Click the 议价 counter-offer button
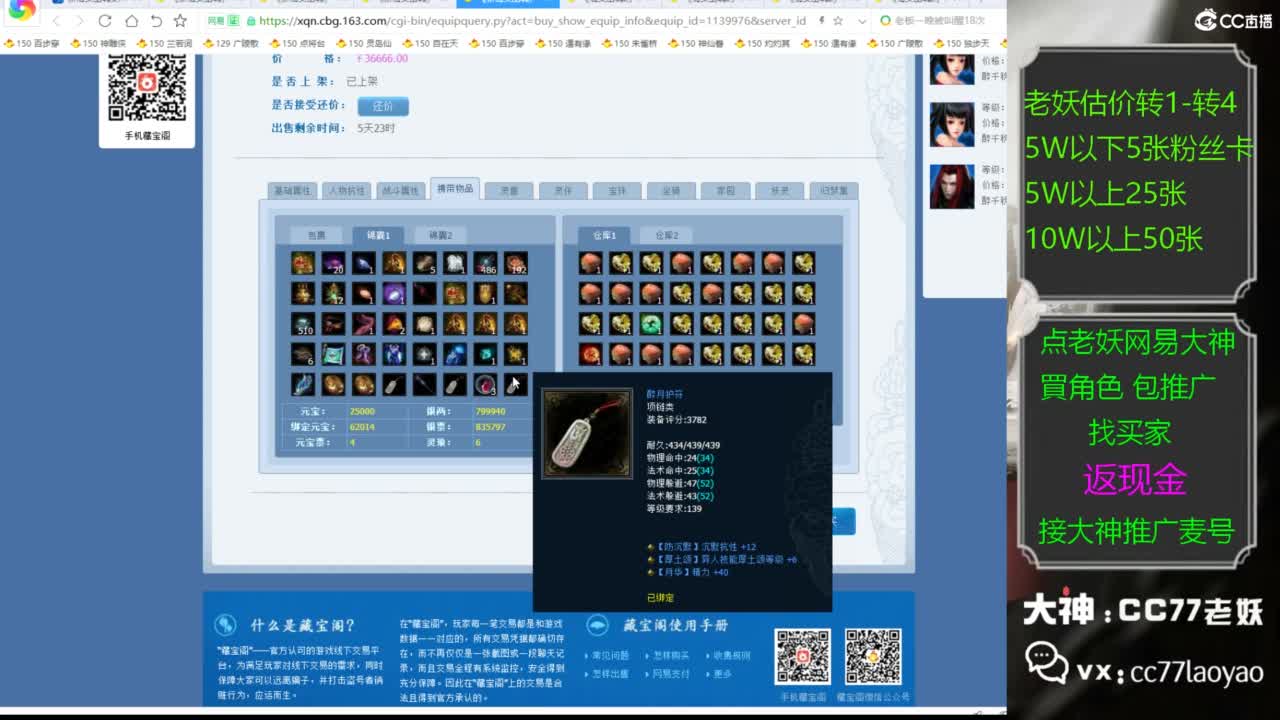 [x=383, y=106]
